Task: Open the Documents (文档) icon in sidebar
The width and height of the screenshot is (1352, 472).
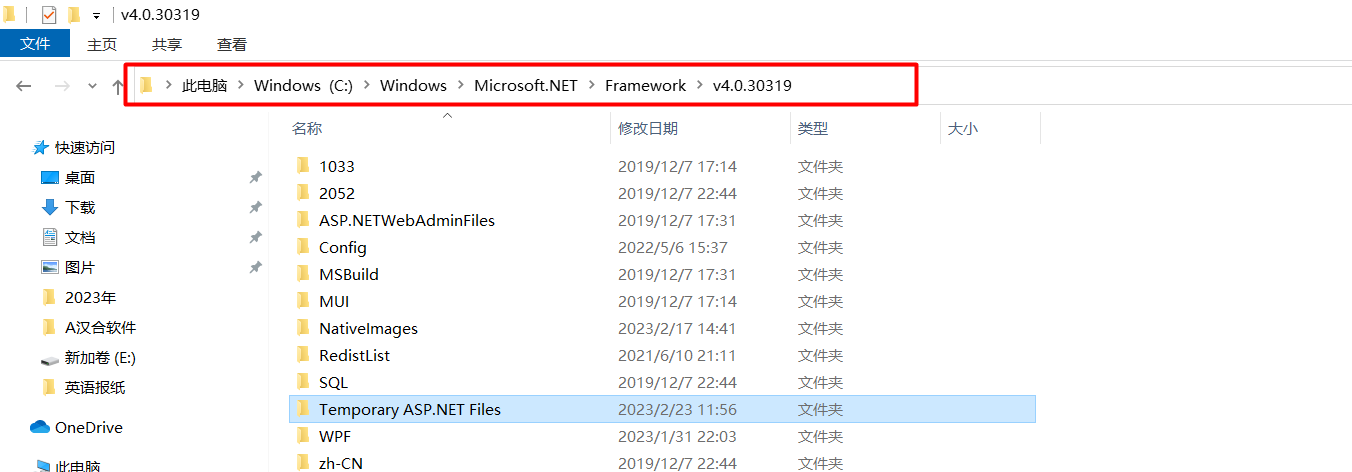Action: (x=50, y=238)
